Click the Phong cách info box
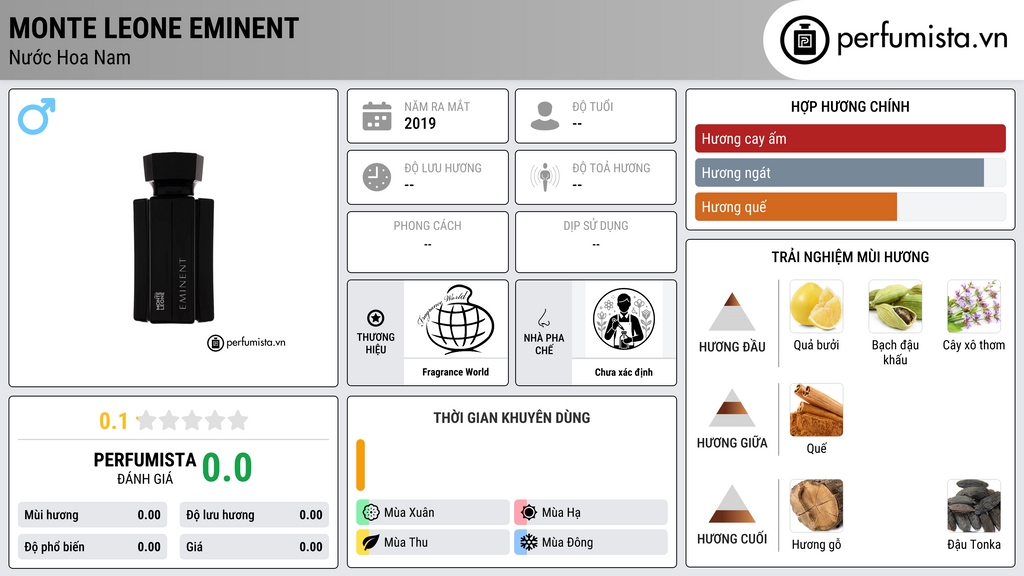1024x576 pixels. [428, 242]
